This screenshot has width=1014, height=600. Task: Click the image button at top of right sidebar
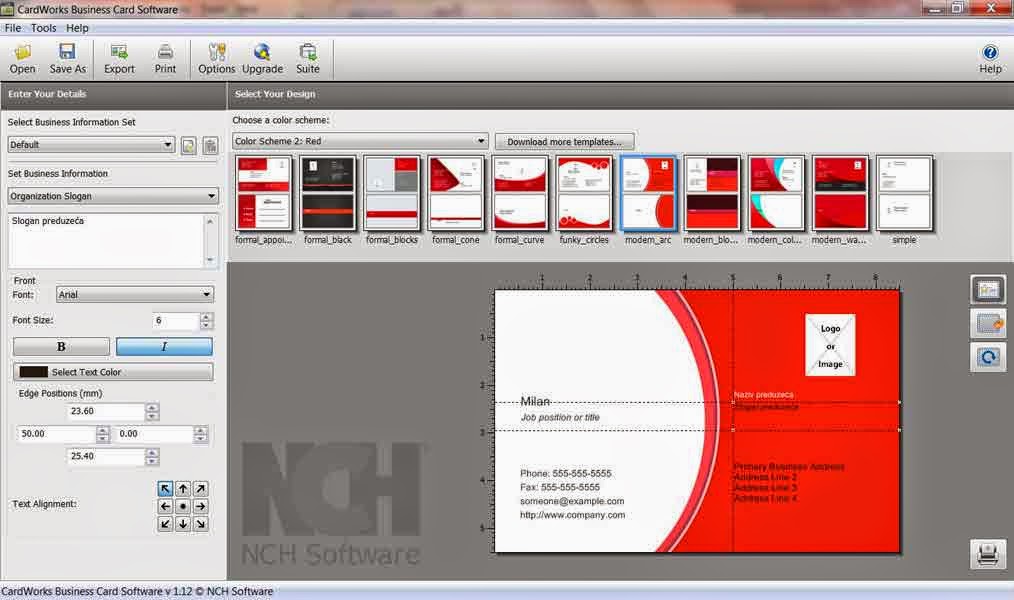pos(987,290)
